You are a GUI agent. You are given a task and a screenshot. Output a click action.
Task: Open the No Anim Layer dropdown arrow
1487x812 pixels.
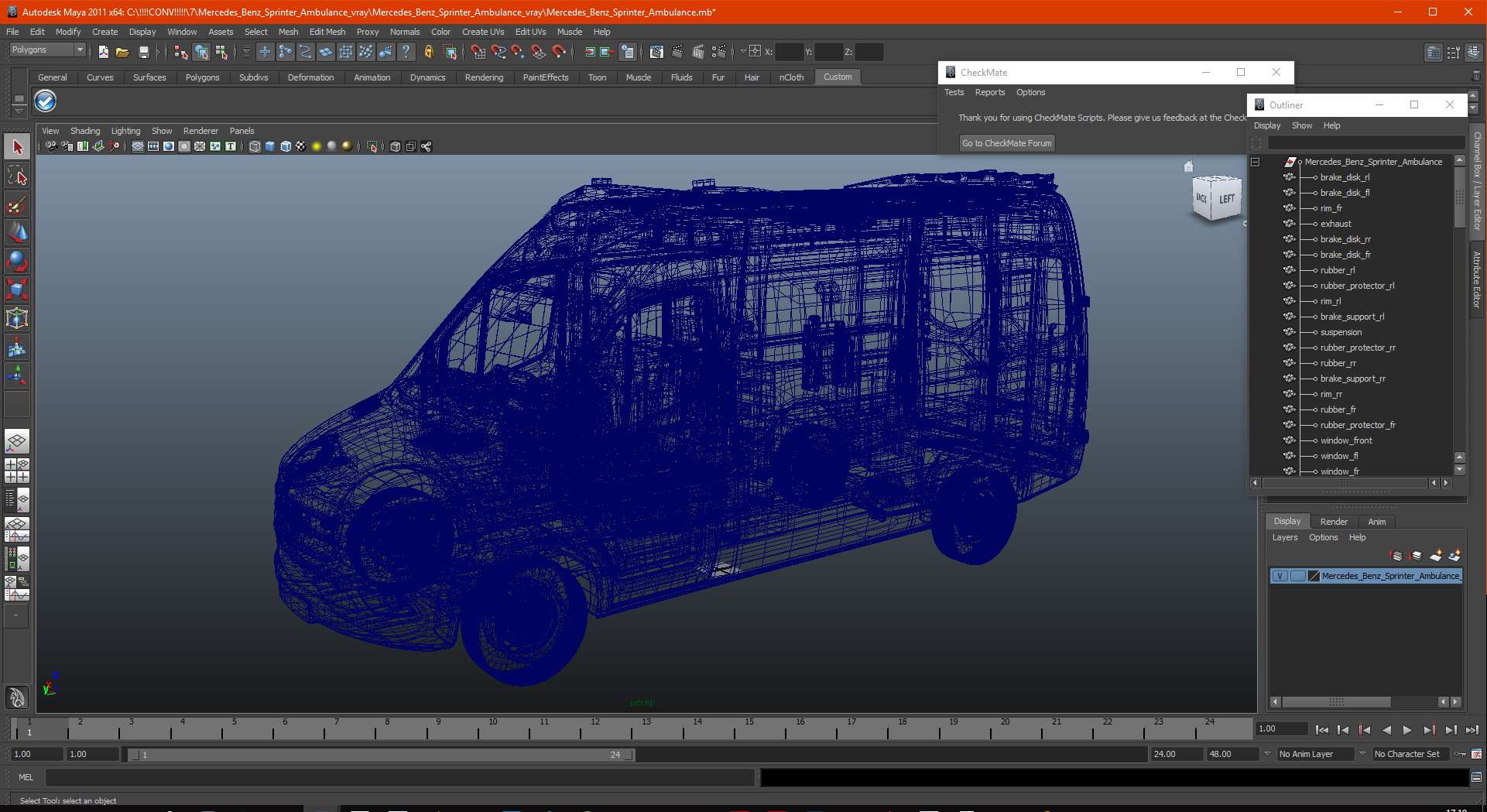click(1267, 754)
